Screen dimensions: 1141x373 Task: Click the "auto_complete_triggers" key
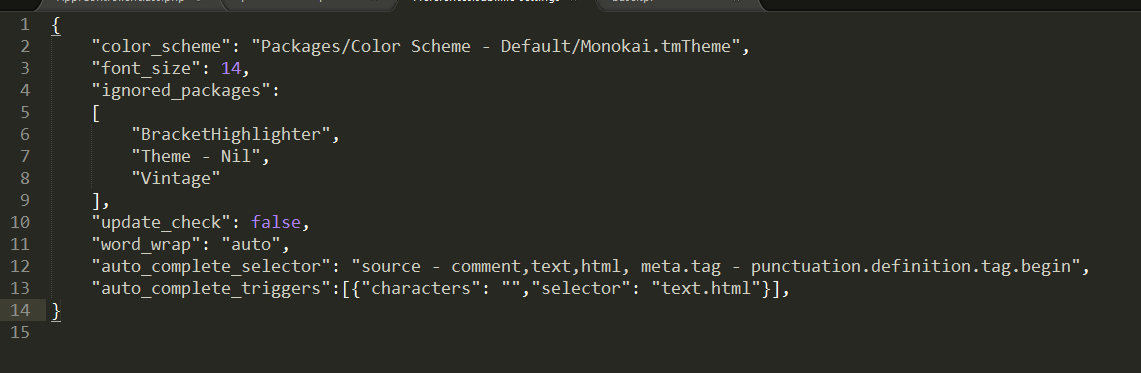click(x=211, y=289)
